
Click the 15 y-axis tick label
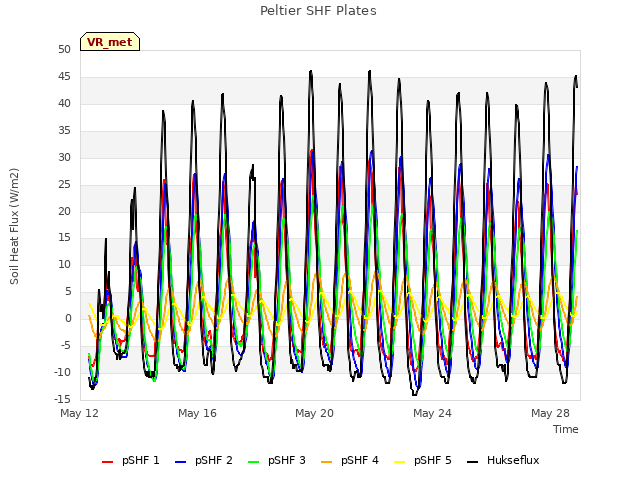64,238
